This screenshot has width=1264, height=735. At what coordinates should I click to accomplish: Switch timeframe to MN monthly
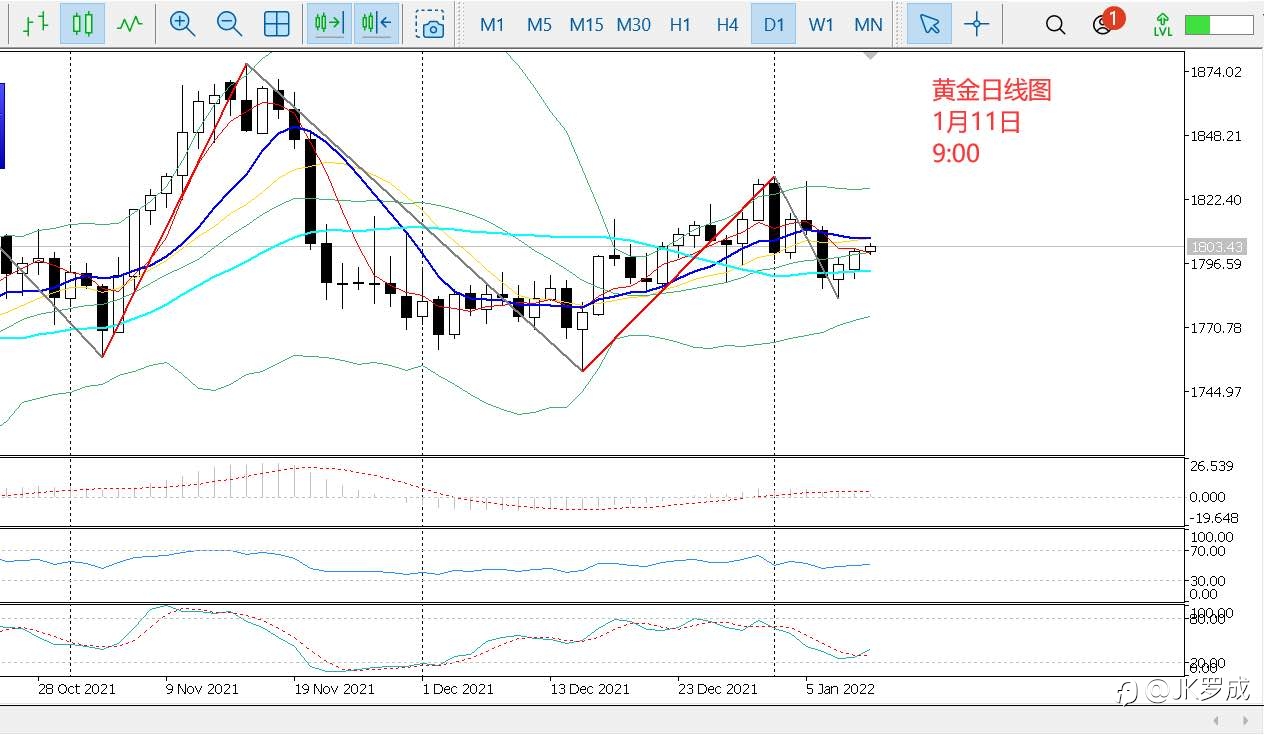tap(868, 25)
